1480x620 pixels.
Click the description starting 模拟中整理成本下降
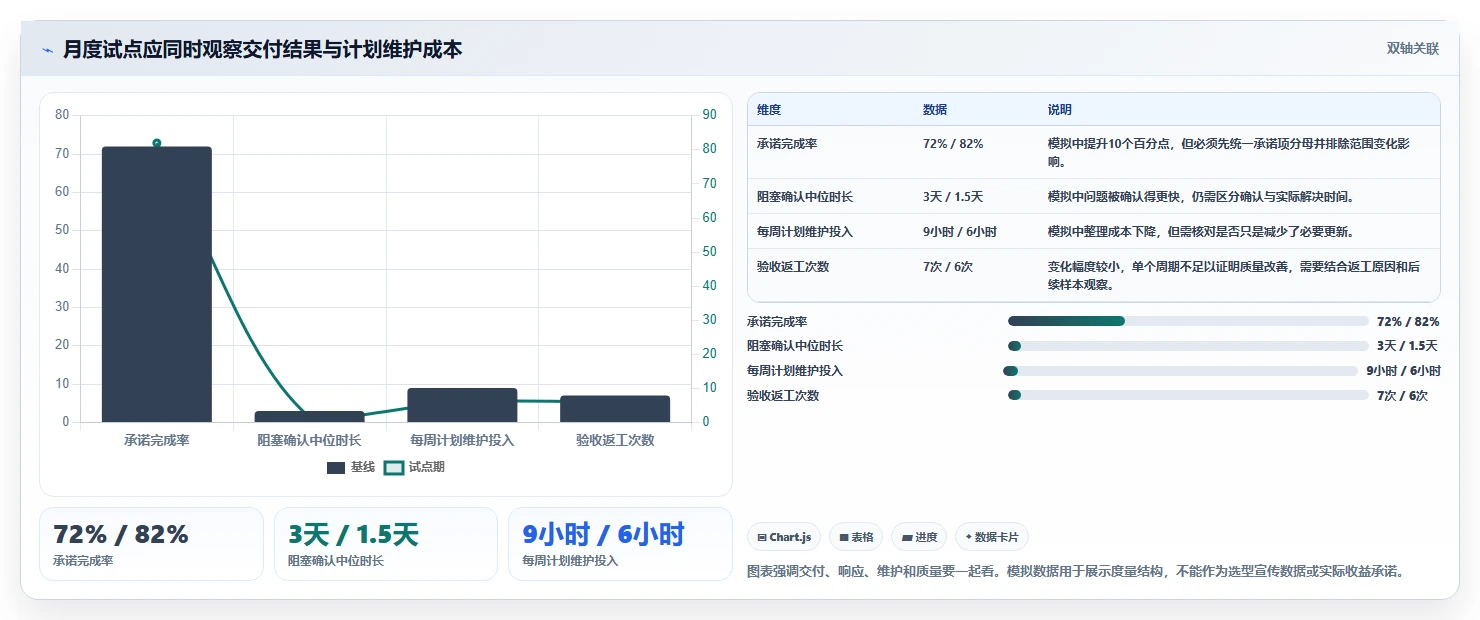(1201, 231)
